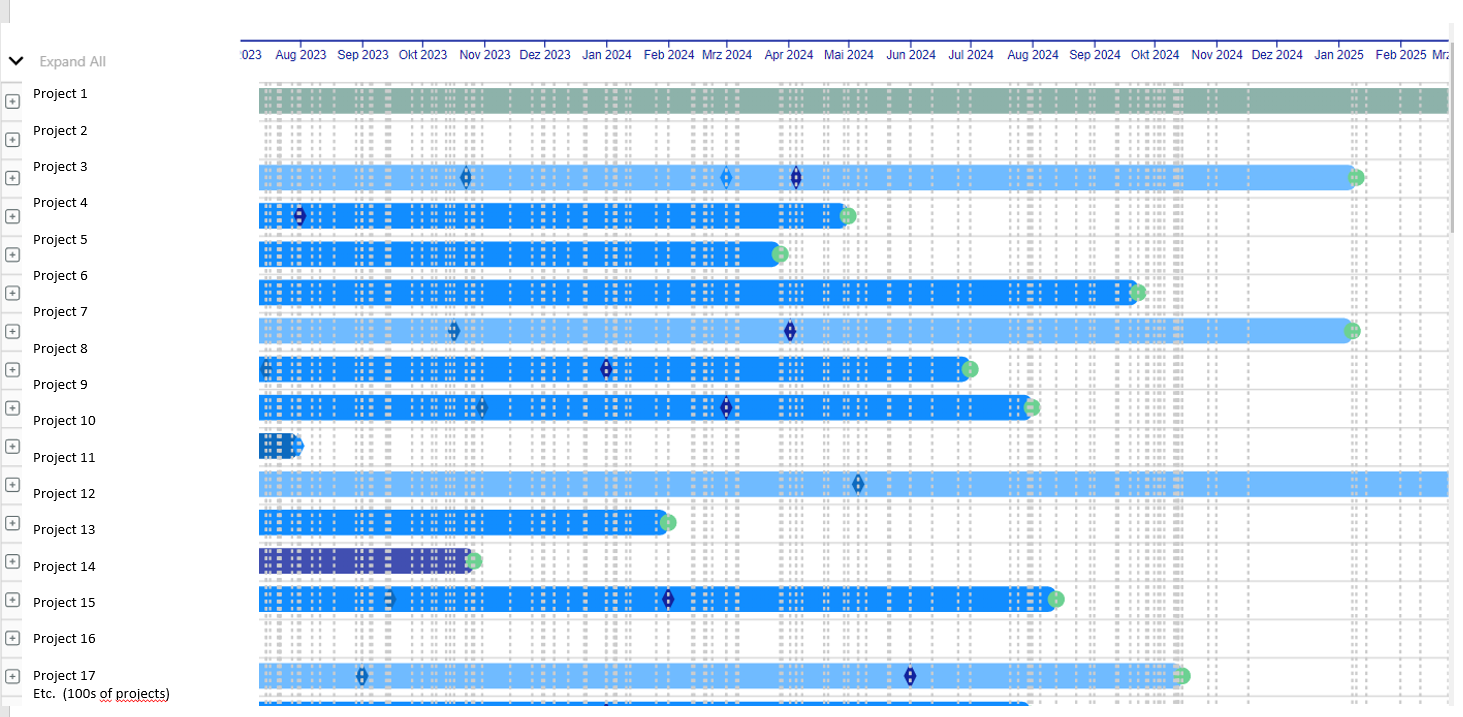Viewport: 1463px width, 717px height.
Task: Click the Nov 2023 month header
Action: (x=484, y=55)
